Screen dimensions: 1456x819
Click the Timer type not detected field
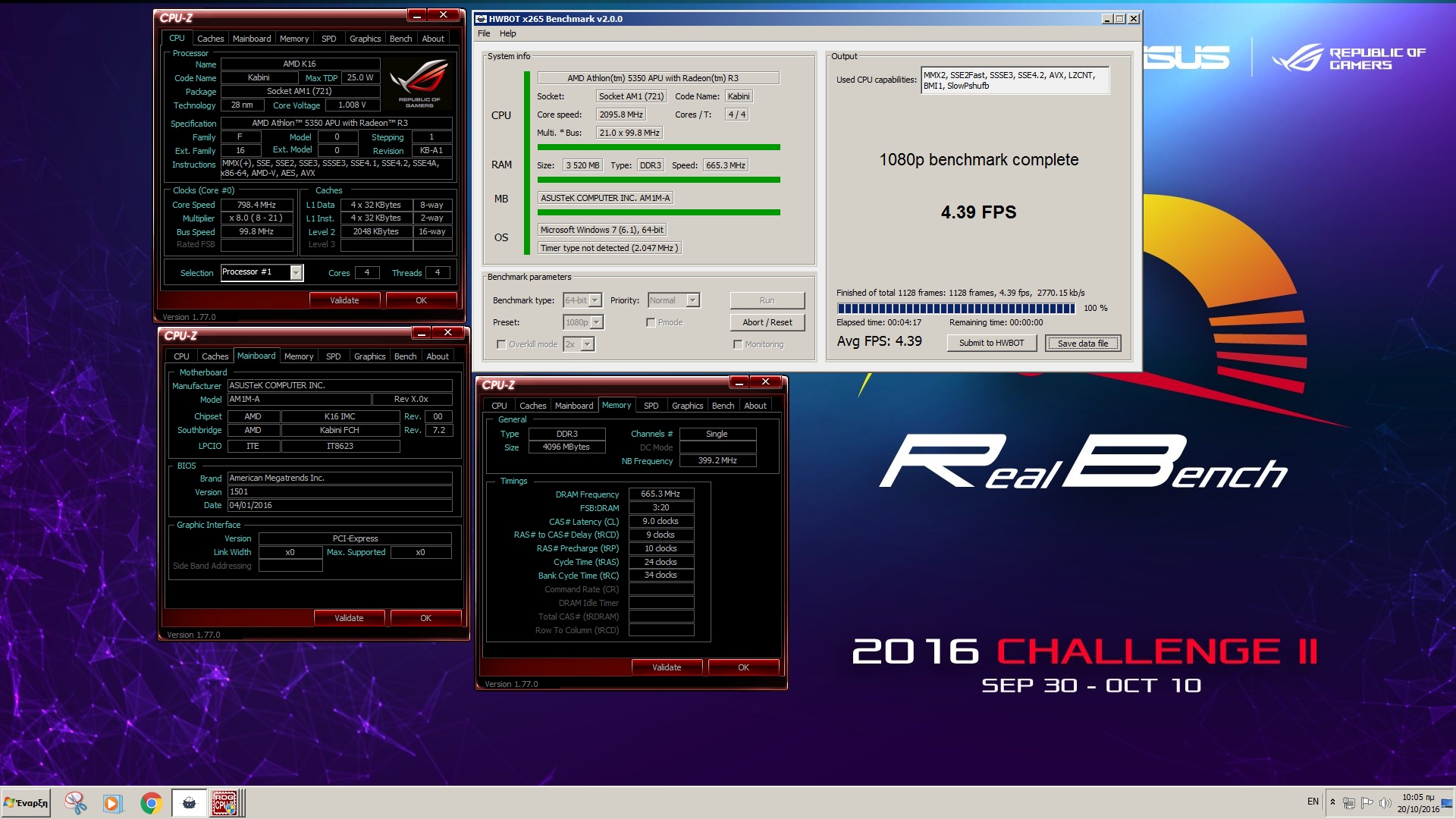[x=609, y=248]
